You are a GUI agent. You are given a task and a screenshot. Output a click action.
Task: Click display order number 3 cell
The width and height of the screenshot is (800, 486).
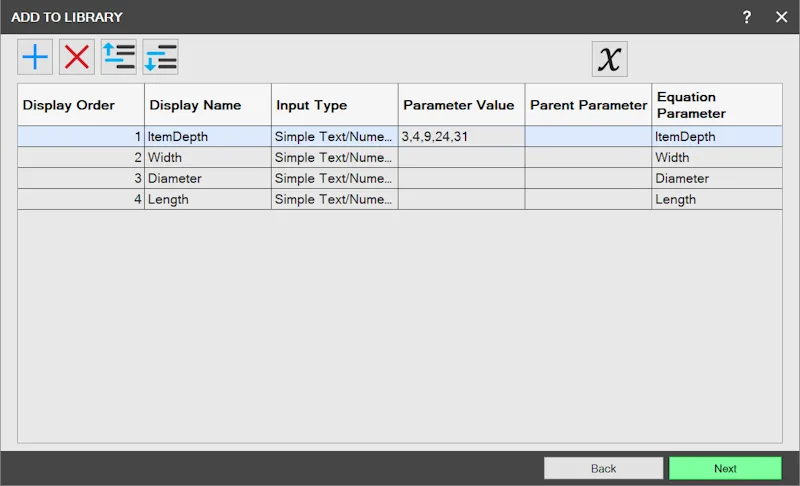coord(81,178)
